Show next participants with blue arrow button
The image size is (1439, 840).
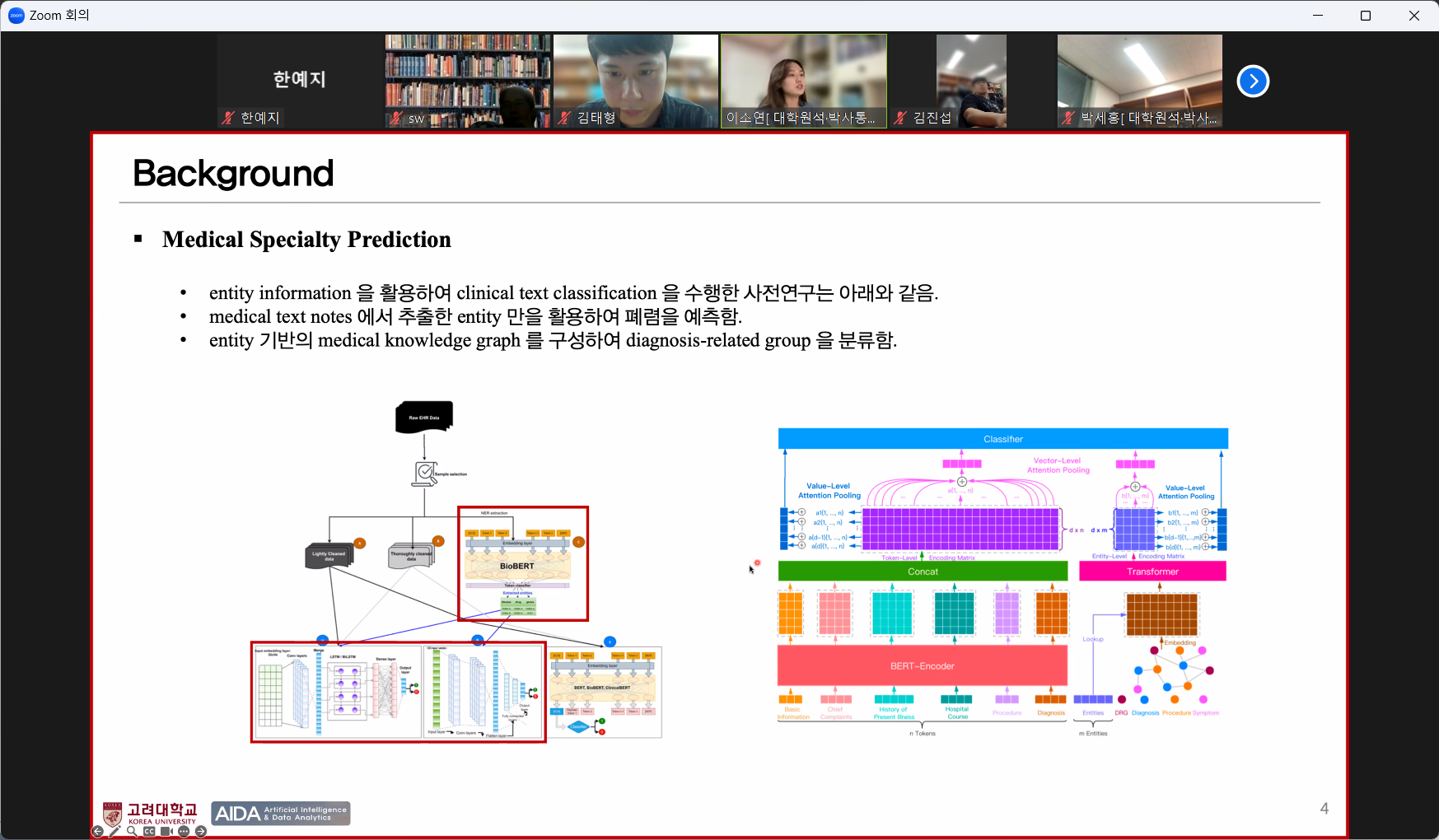tap(1253, 81)
